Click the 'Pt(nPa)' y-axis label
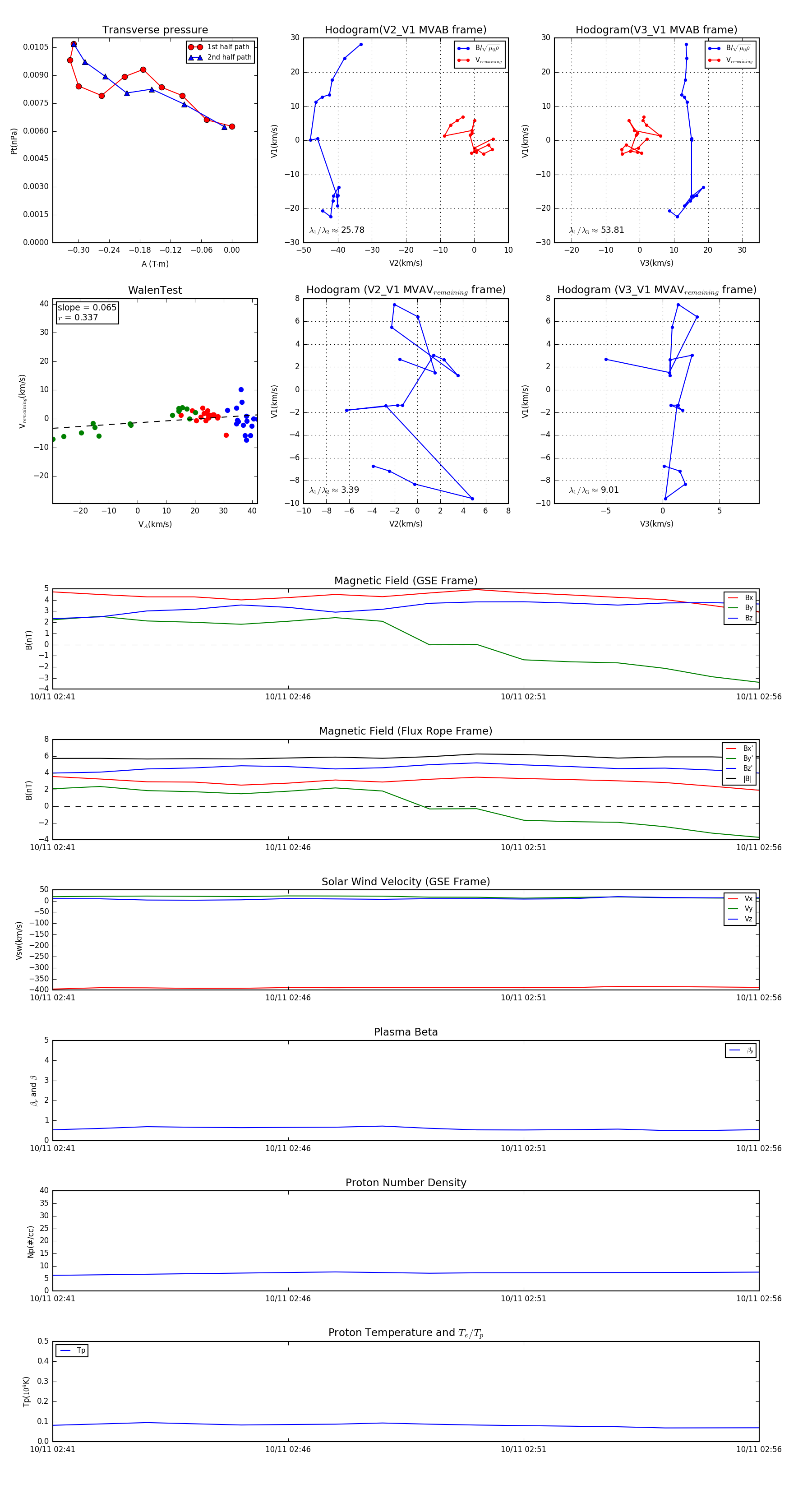 [x=14, y=140]
